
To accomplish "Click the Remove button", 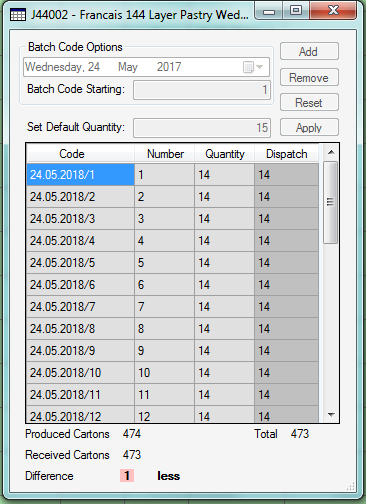I will 309,77.
